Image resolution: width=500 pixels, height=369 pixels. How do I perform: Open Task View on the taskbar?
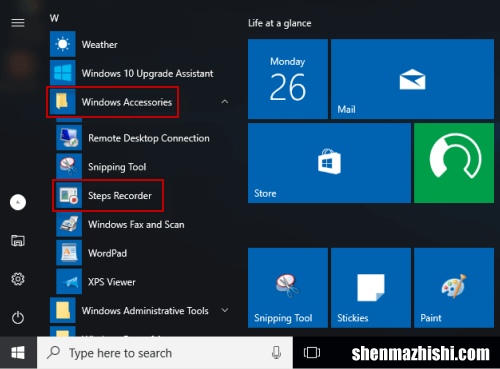[x=312, y=353]
